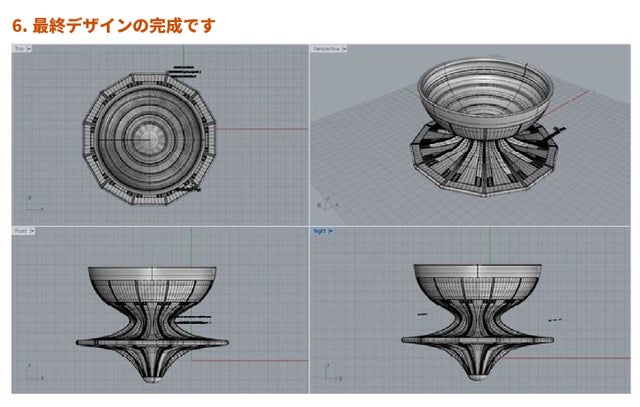
Task: Click the world axis icon in Top viewport
Action: point(30,203)
